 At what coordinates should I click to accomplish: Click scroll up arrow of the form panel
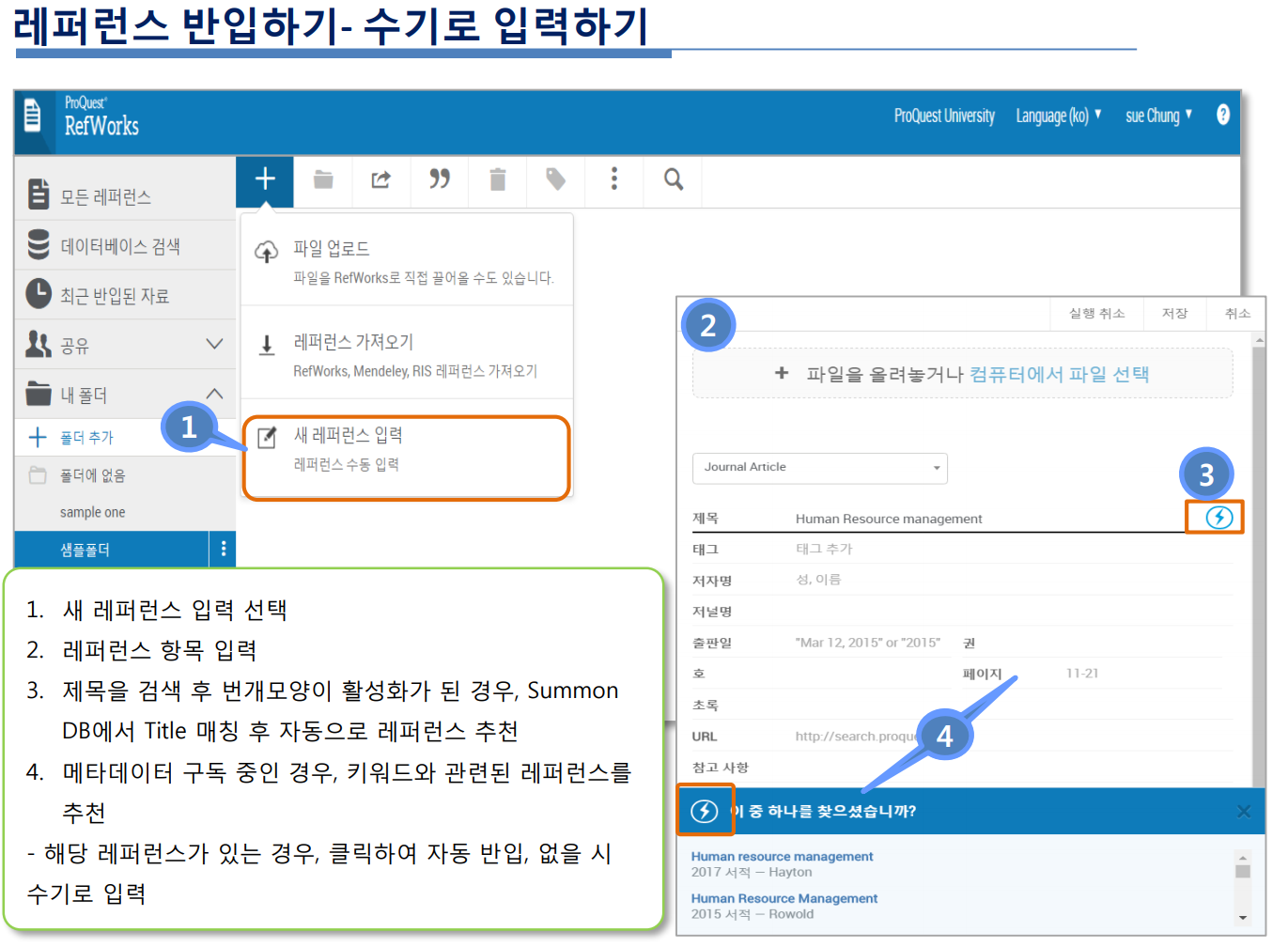(x=1259, y=340)
